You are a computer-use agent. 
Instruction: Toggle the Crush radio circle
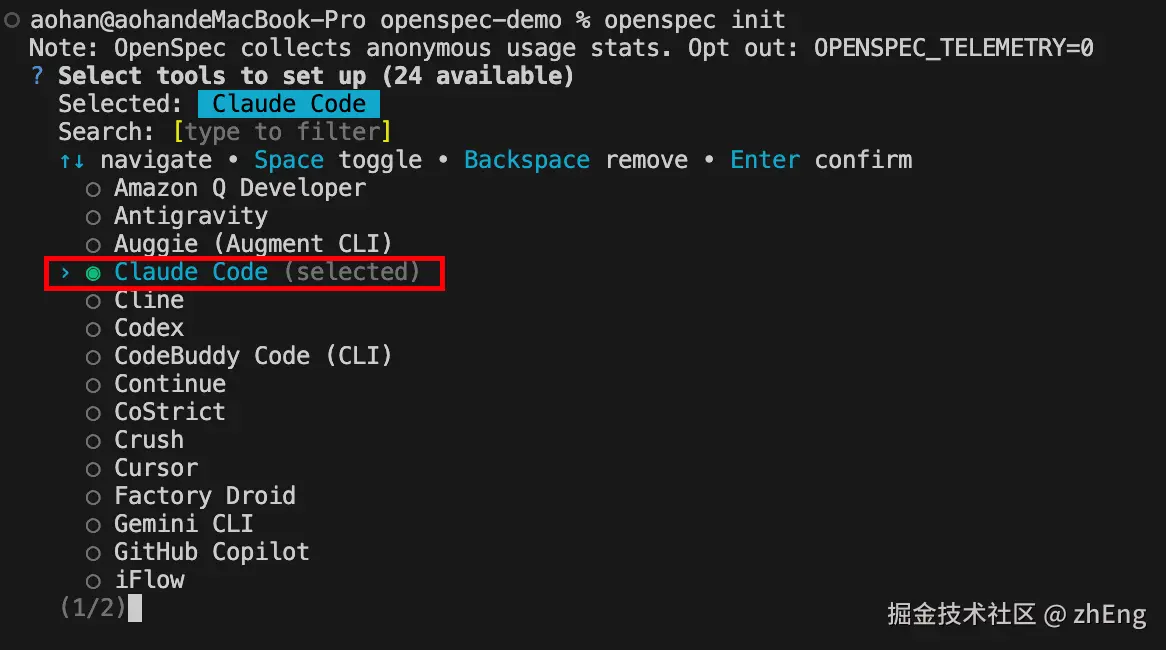click(x=93, y=441)
